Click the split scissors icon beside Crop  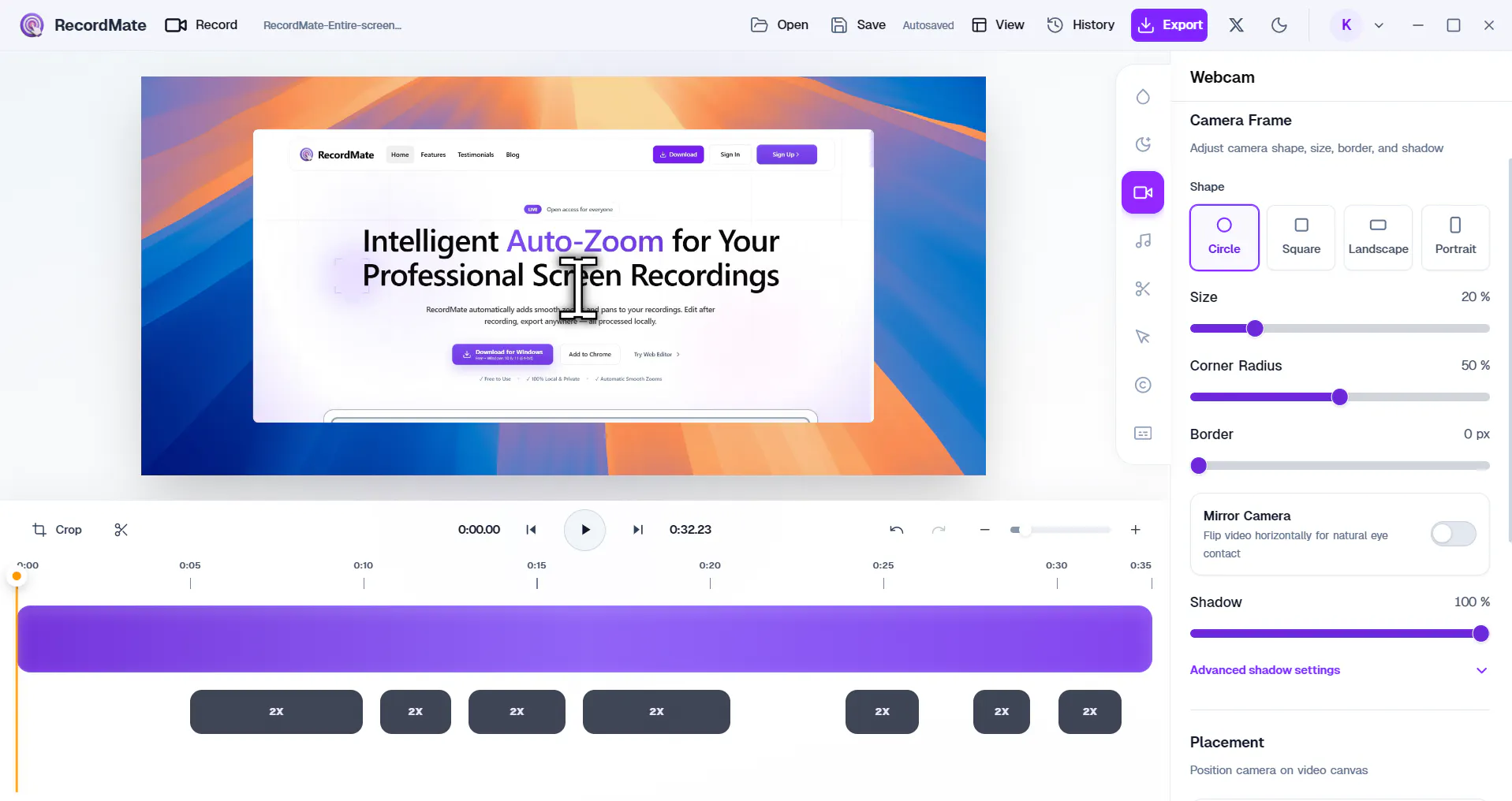point(121,530)
